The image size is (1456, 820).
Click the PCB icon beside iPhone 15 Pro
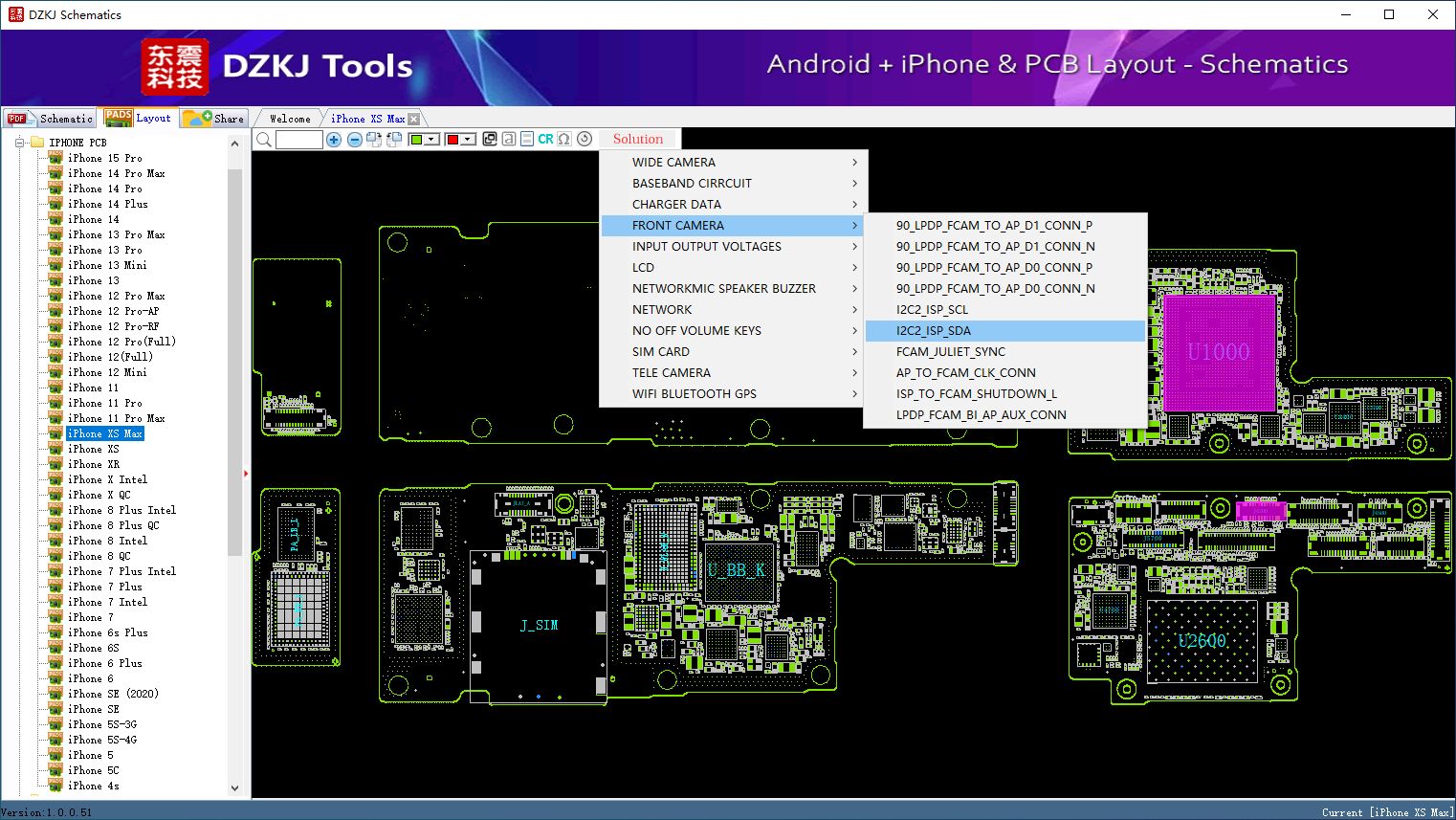click(x=55, y=158)
